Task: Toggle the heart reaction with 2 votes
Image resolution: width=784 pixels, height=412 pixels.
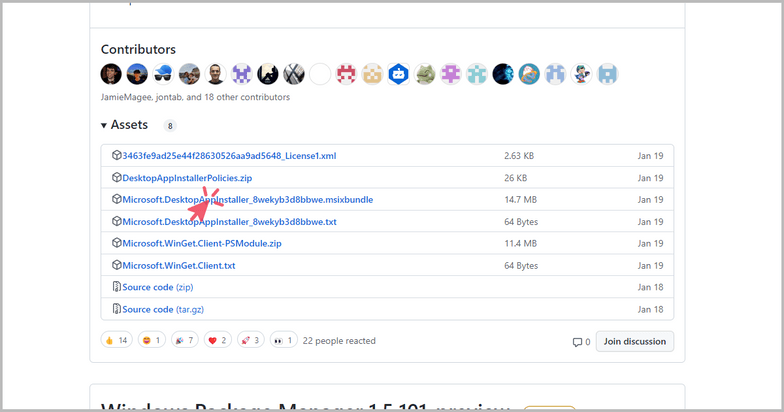Action: coord(217,340)
